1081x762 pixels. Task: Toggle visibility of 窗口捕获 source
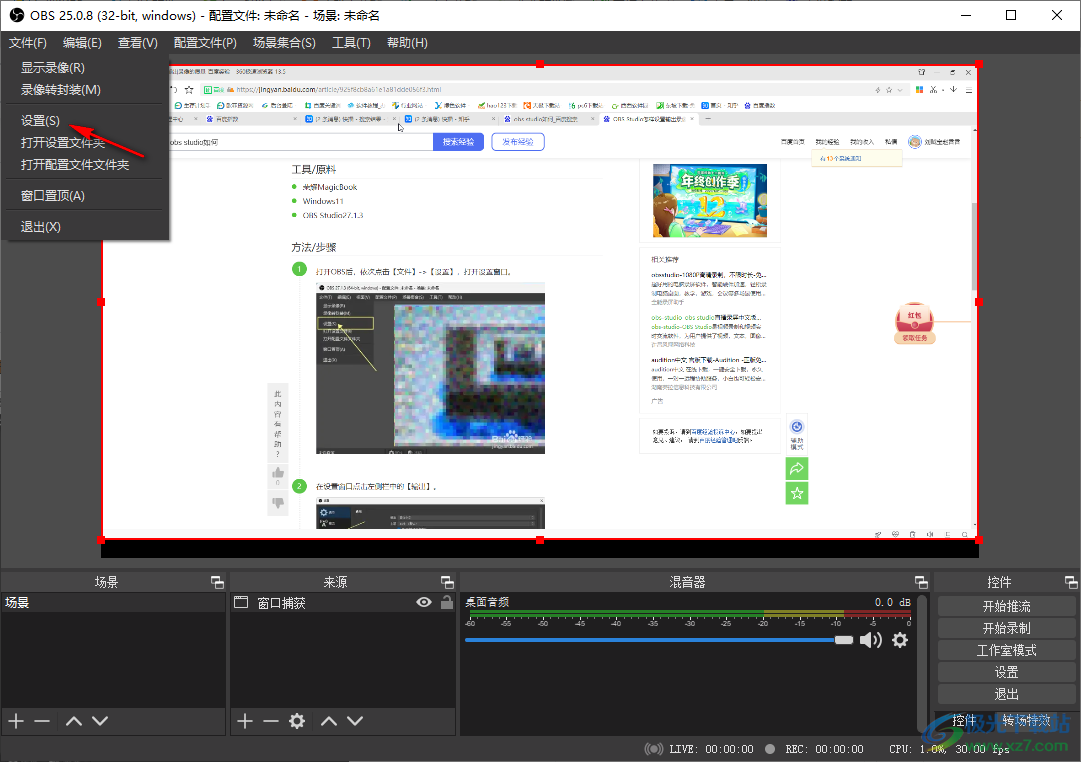[424, 602]
